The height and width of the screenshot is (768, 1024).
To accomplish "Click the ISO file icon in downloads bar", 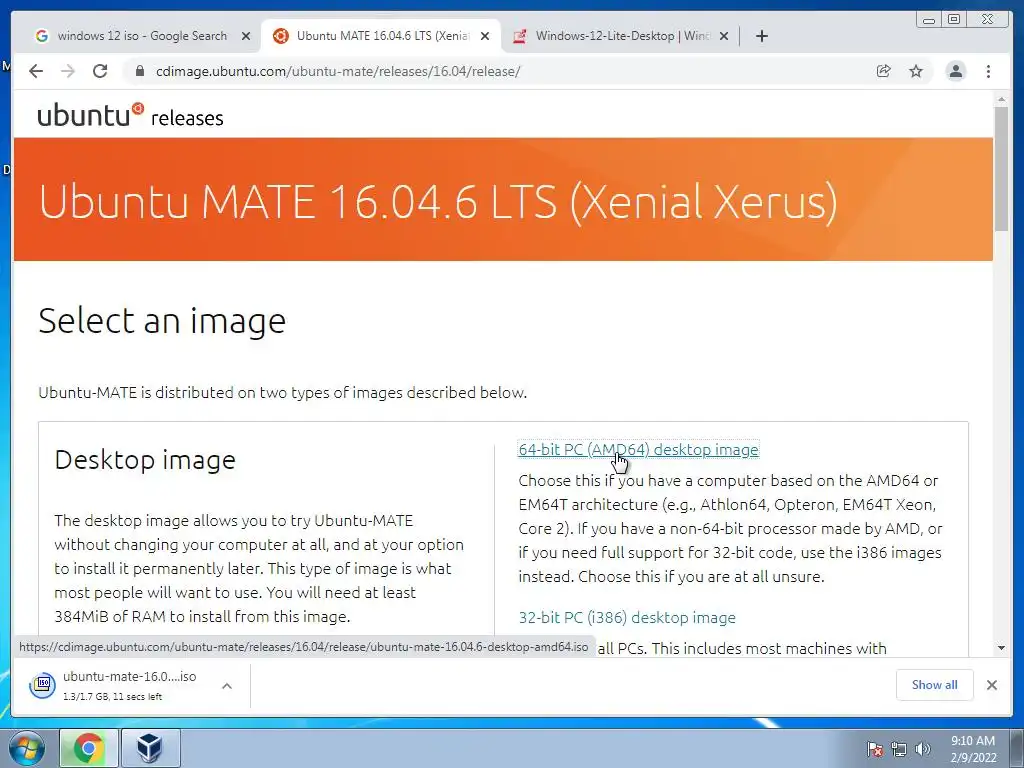I will 42,685.
